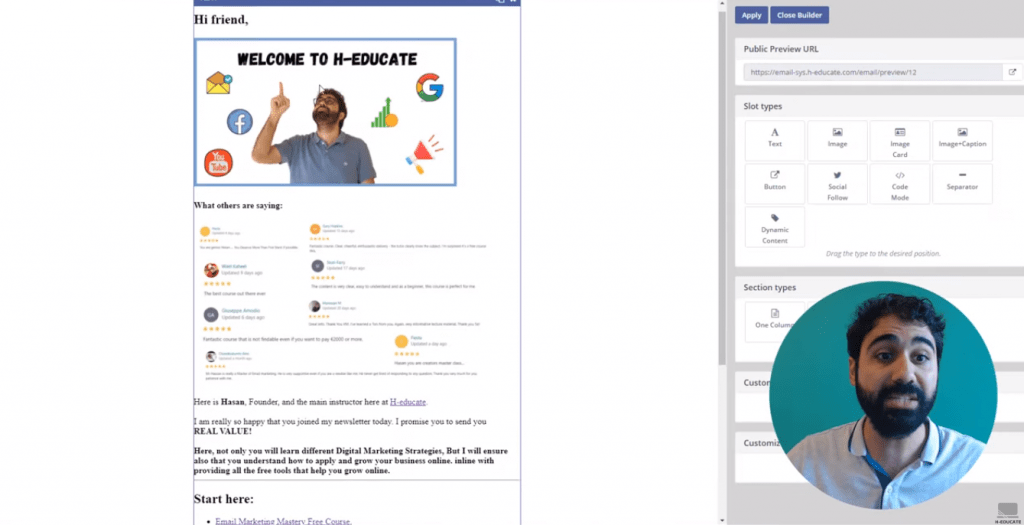1024x525 pixels.
Task: Click the 'Digital Marketing Strategies' bold paragraph
Action: coord(351,460)
